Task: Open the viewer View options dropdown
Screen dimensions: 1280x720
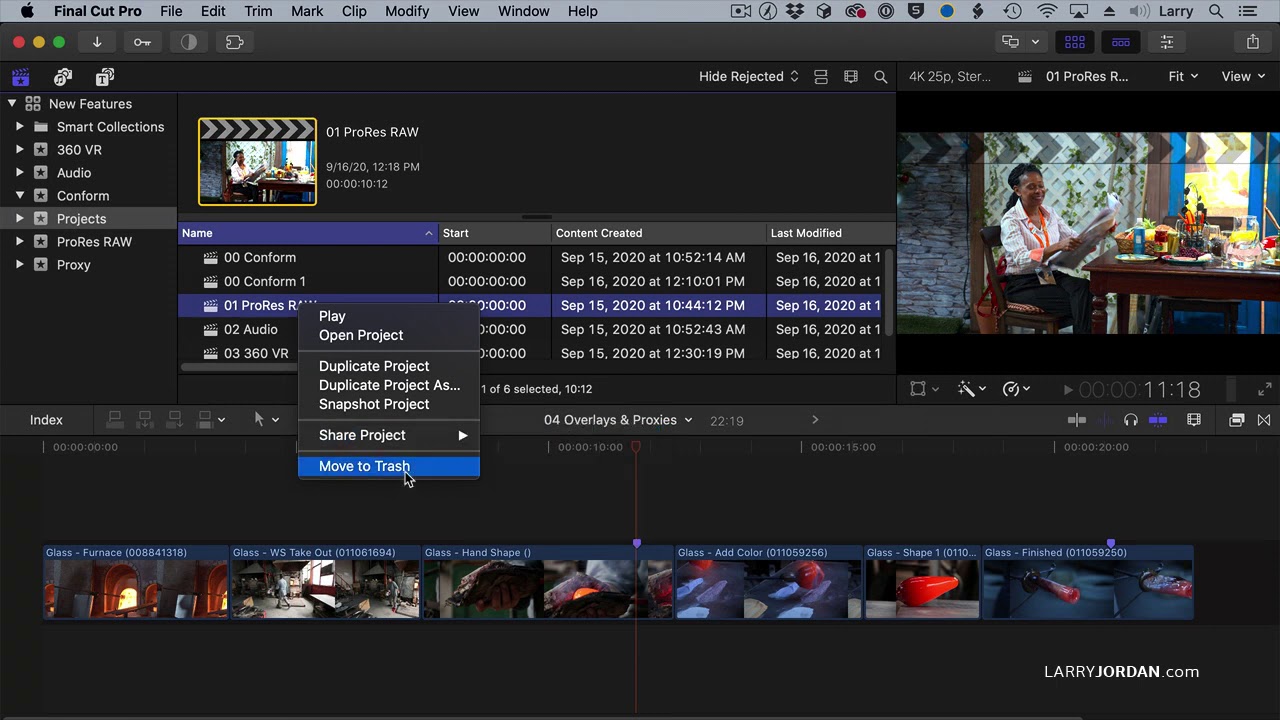Action: [x=1243, y=76]
